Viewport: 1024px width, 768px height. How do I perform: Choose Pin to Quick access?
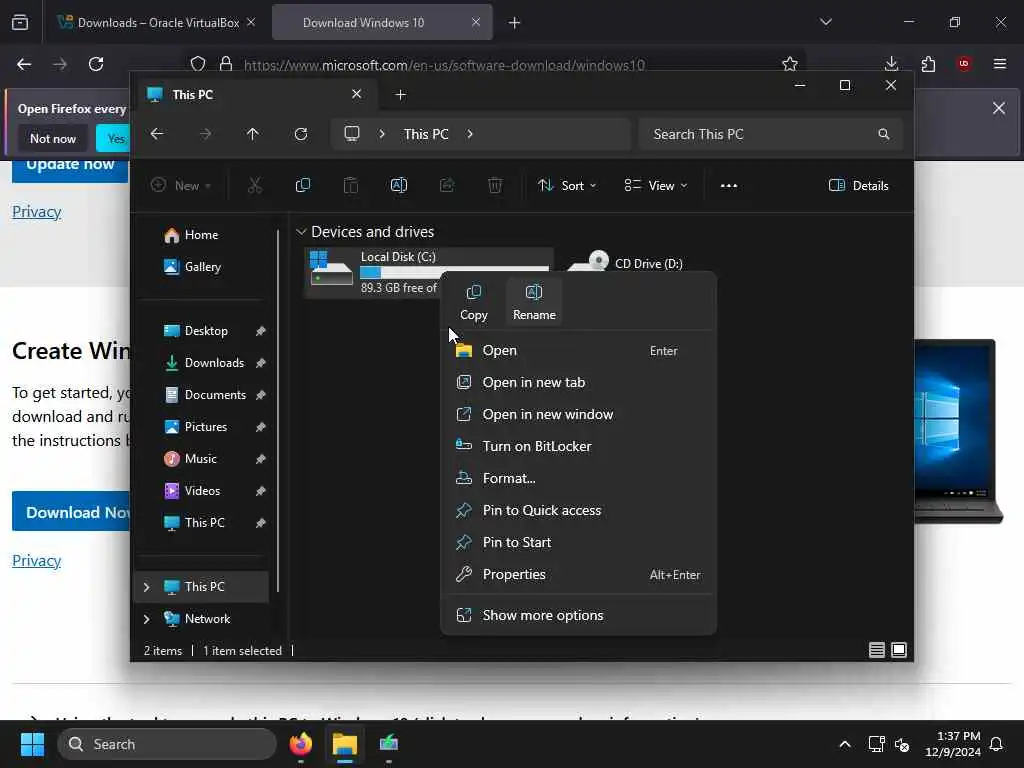click(579, 511)
